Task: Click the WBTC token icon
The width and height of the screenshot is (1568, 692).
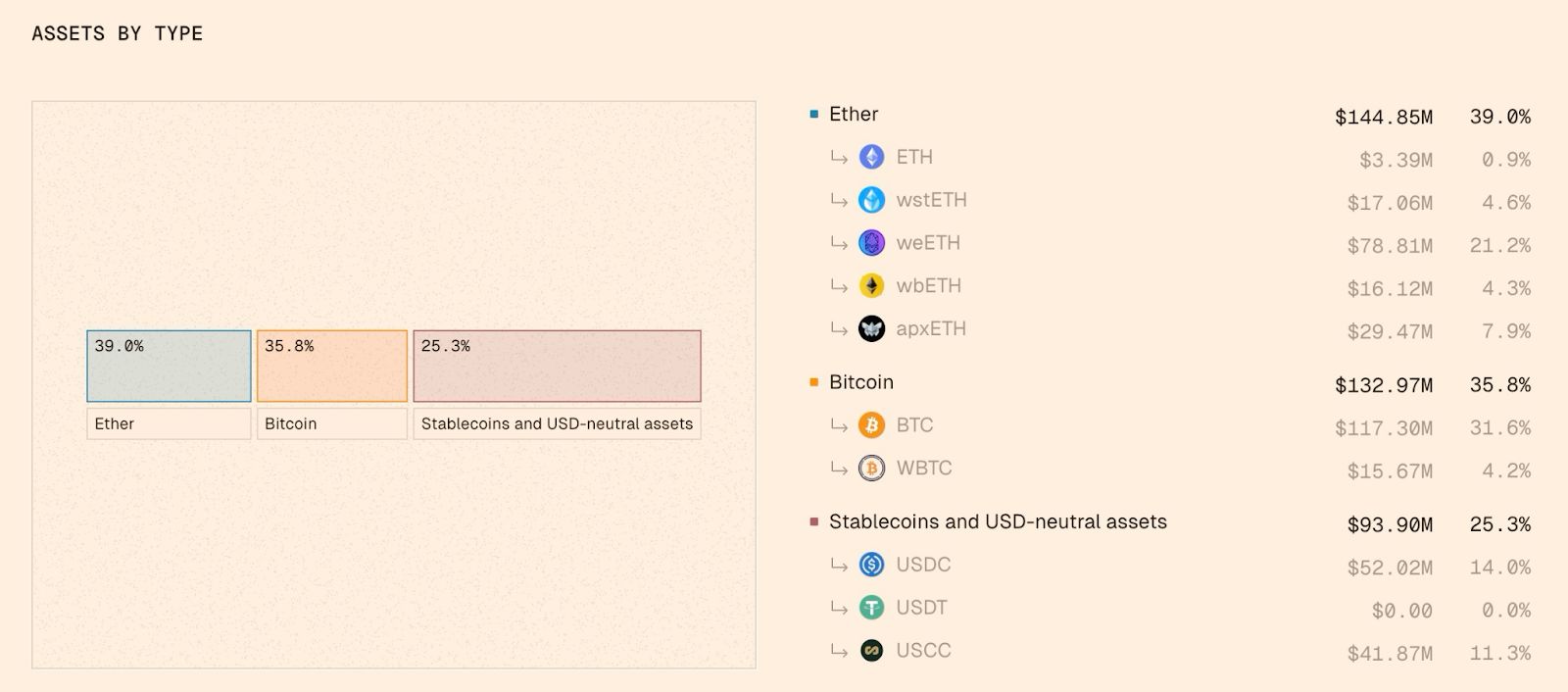Action: 871,469
